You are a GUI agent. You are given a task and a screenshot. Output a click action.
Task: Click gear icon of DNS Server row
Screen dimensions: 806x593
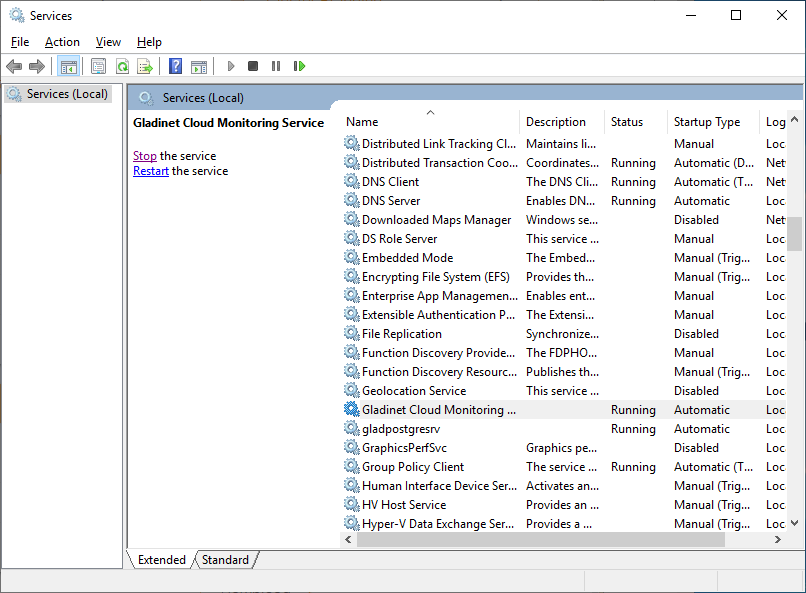352,200
